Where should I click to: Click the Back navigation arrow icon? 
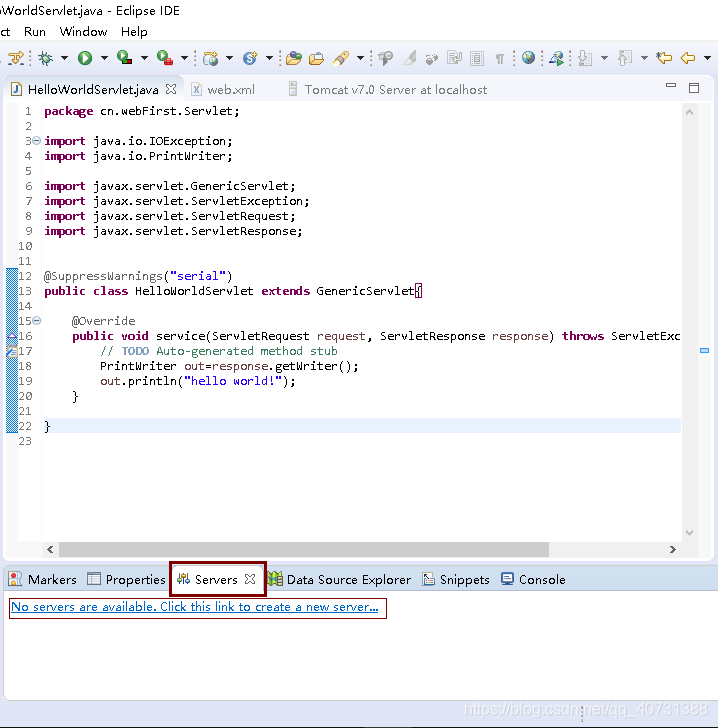point(688,58)
